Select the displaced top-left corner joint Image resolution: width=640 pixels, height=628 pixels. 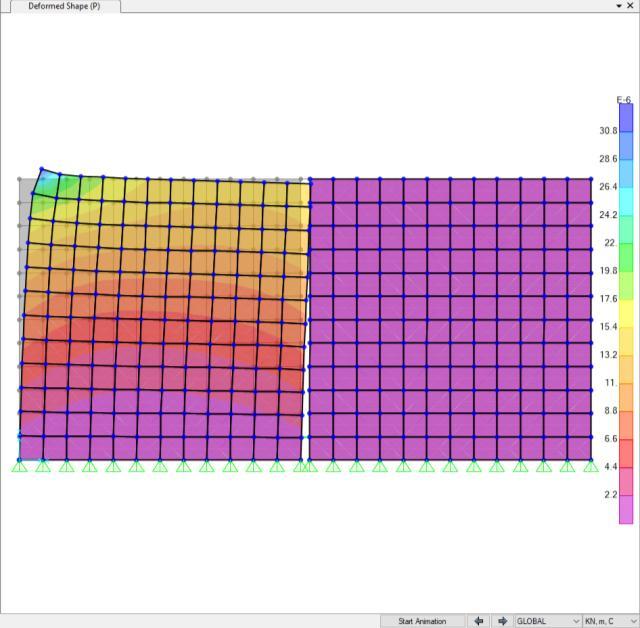41,169
